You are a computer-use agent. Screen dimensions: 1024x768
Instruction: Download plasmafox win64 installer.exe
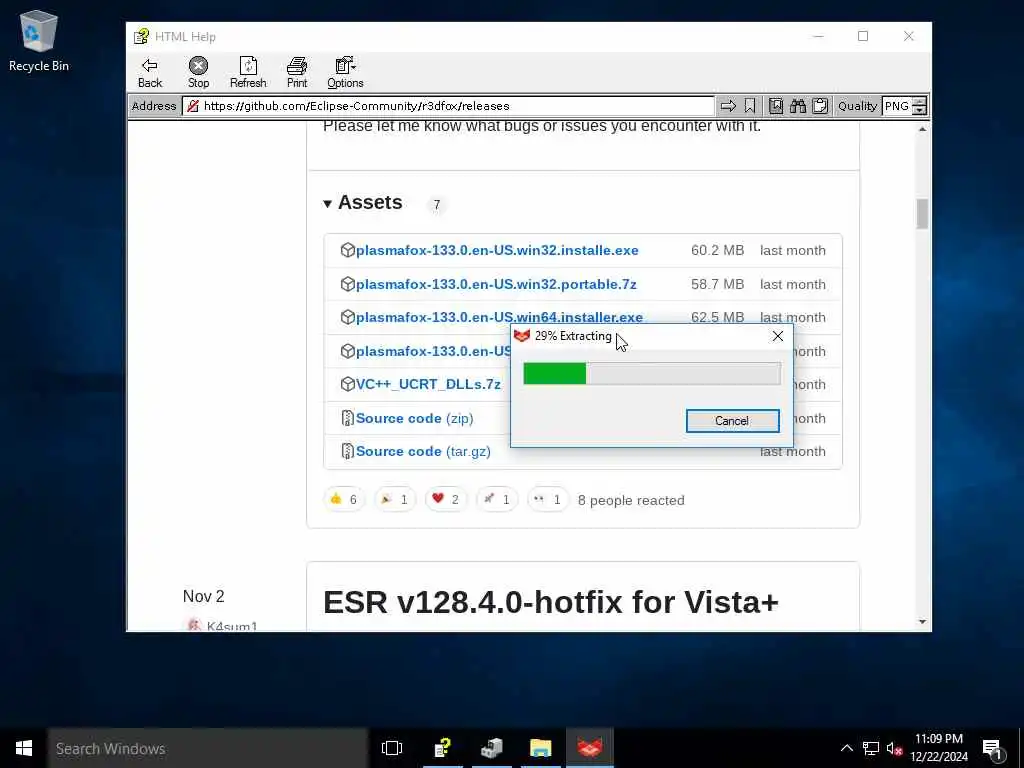tap(499, 317)
